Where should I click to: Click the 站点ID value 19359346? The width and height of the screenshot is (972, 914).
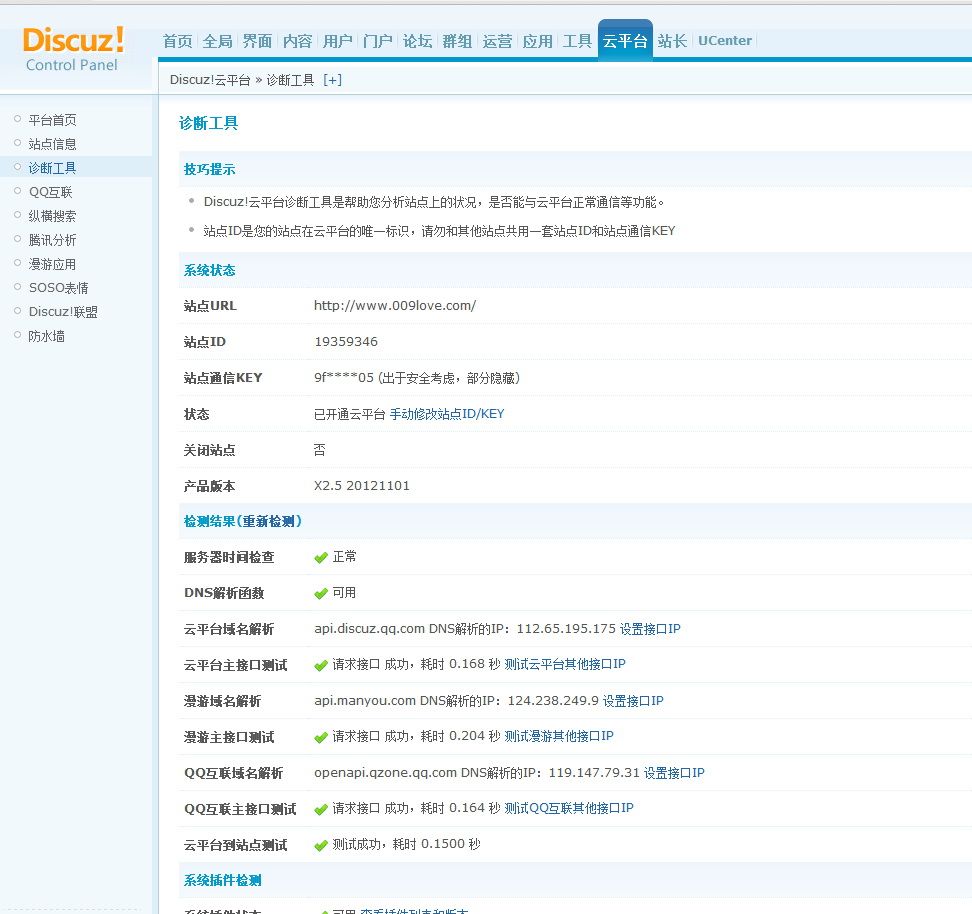346,342
